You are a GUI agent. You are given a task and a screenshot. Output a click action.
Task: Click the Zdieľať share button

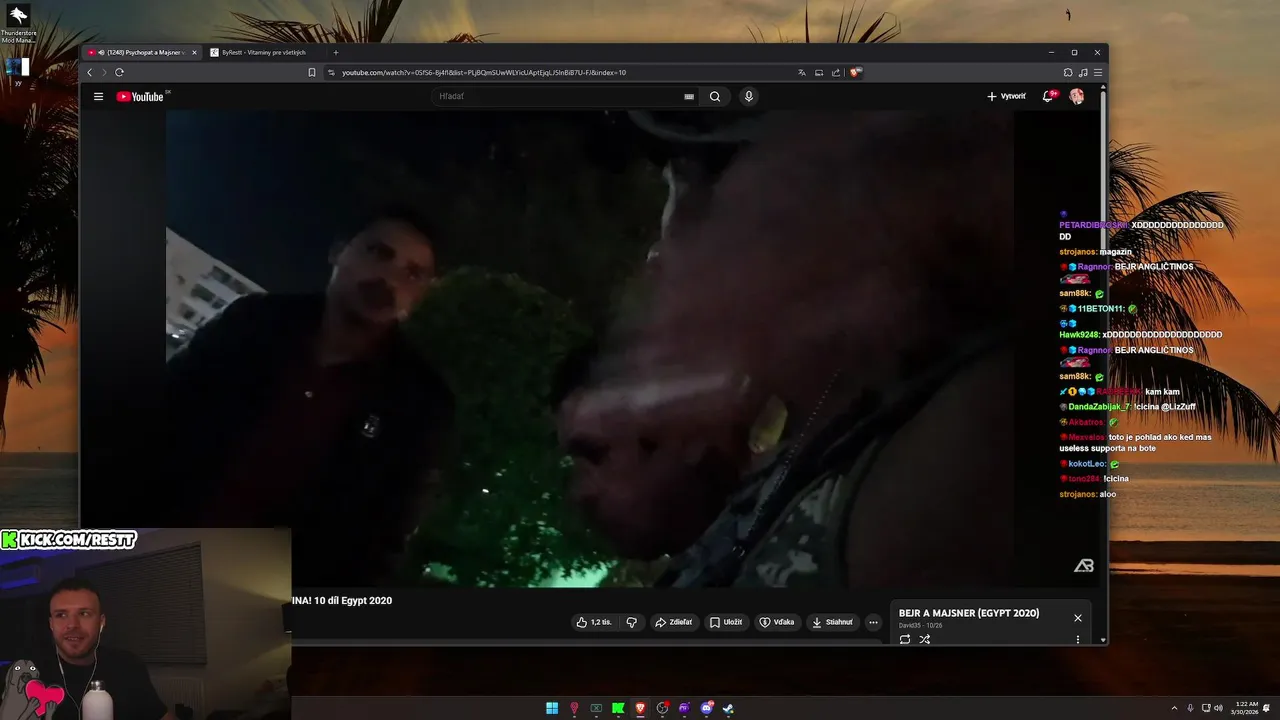674,622
